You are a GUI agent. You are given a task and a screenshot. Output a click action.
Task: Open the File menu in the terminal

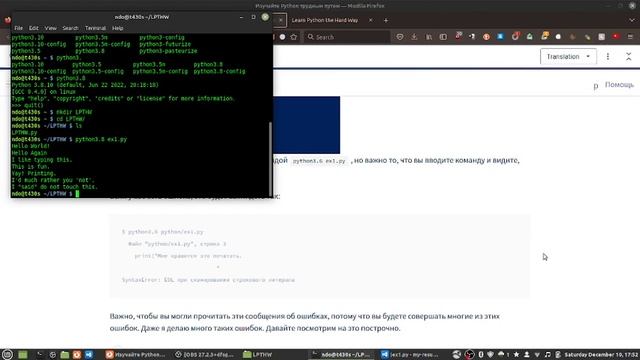point(18,28)
